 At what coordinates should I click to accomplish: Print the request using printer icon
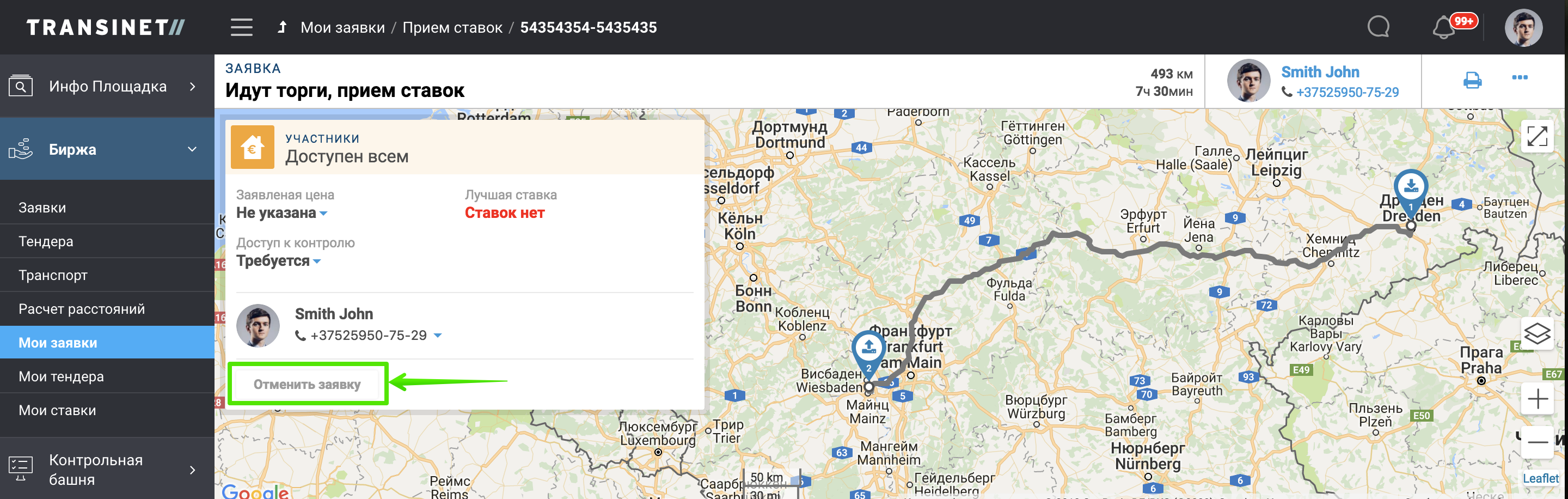pos(1472,80)
